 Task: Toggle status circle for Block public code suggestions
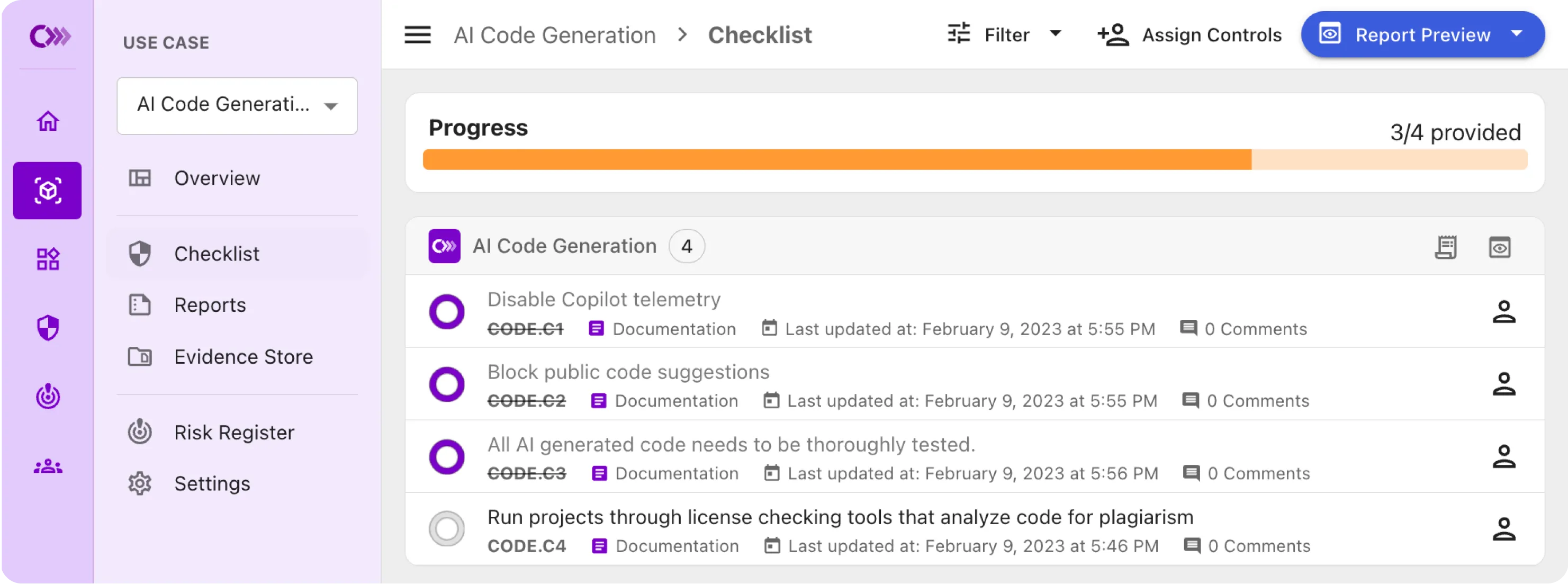pyautogui.click(x=447, y=384)
